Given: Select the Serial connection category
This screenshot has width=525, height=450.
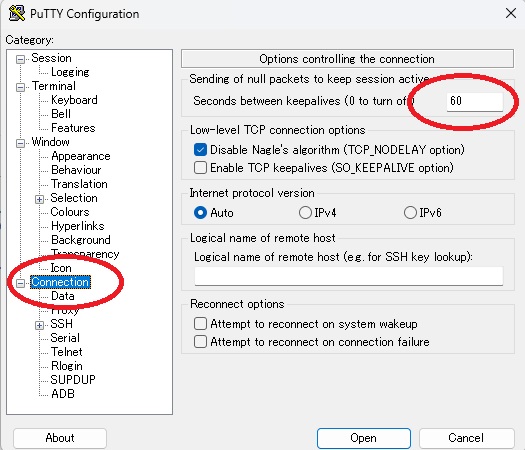Looking at the screenshot, I should pyautogui.click(x=65, y=338).
